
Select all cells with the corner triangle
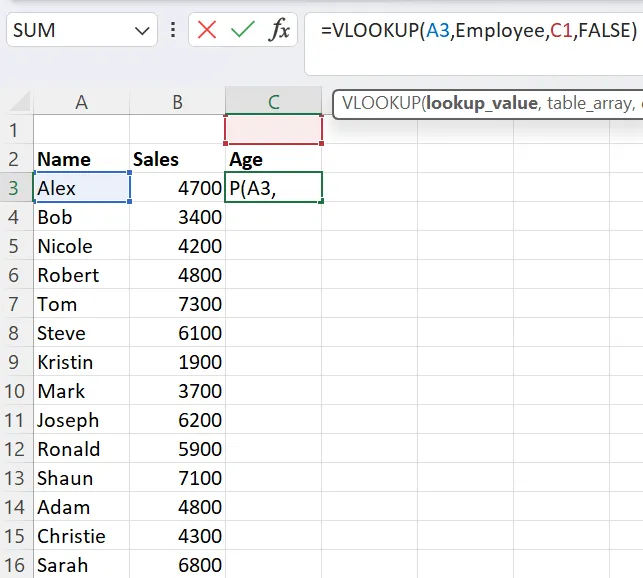click(19, 102)
